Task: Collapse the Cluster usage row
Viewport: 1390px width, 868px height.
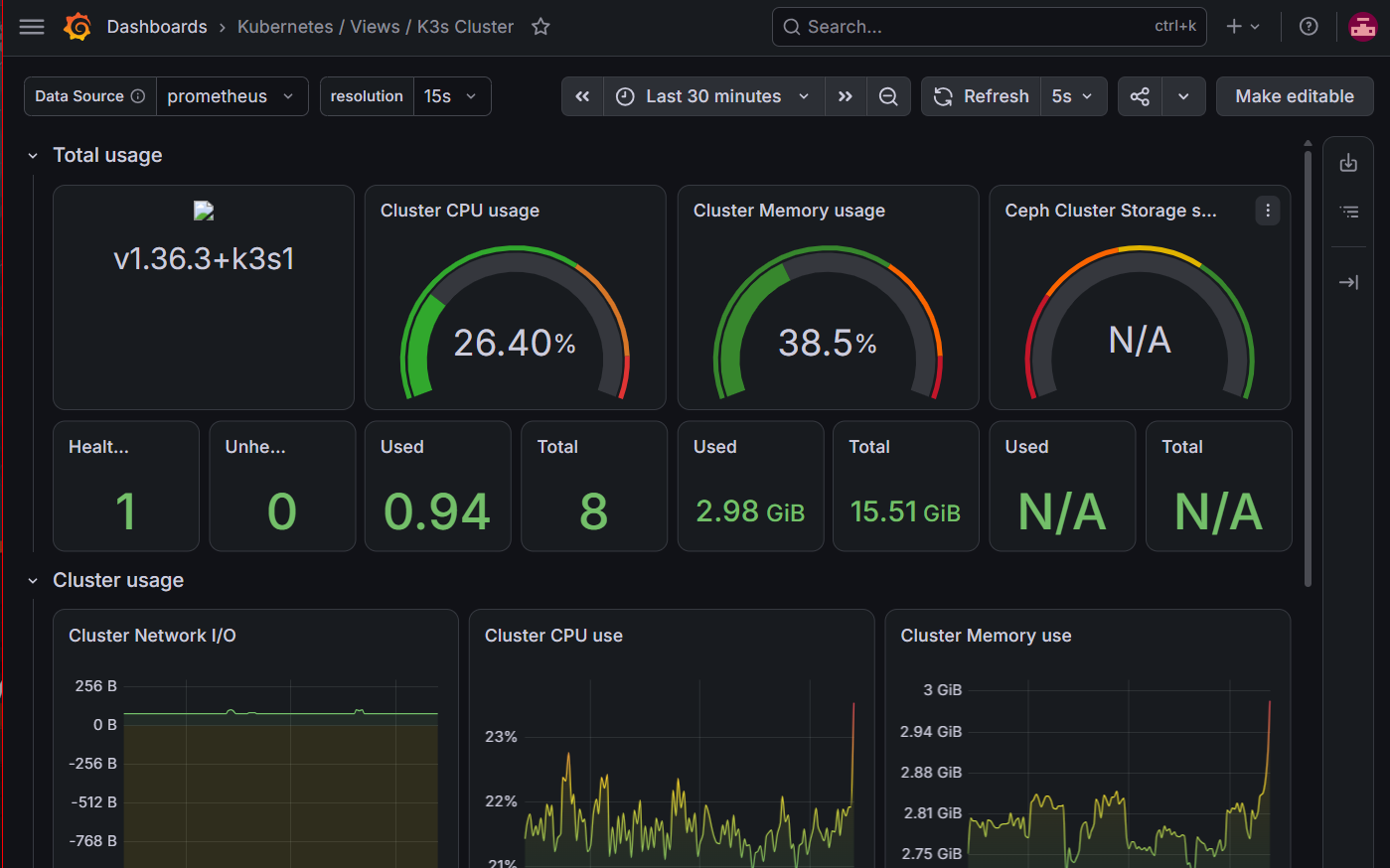Action: (x=33, y=581)
